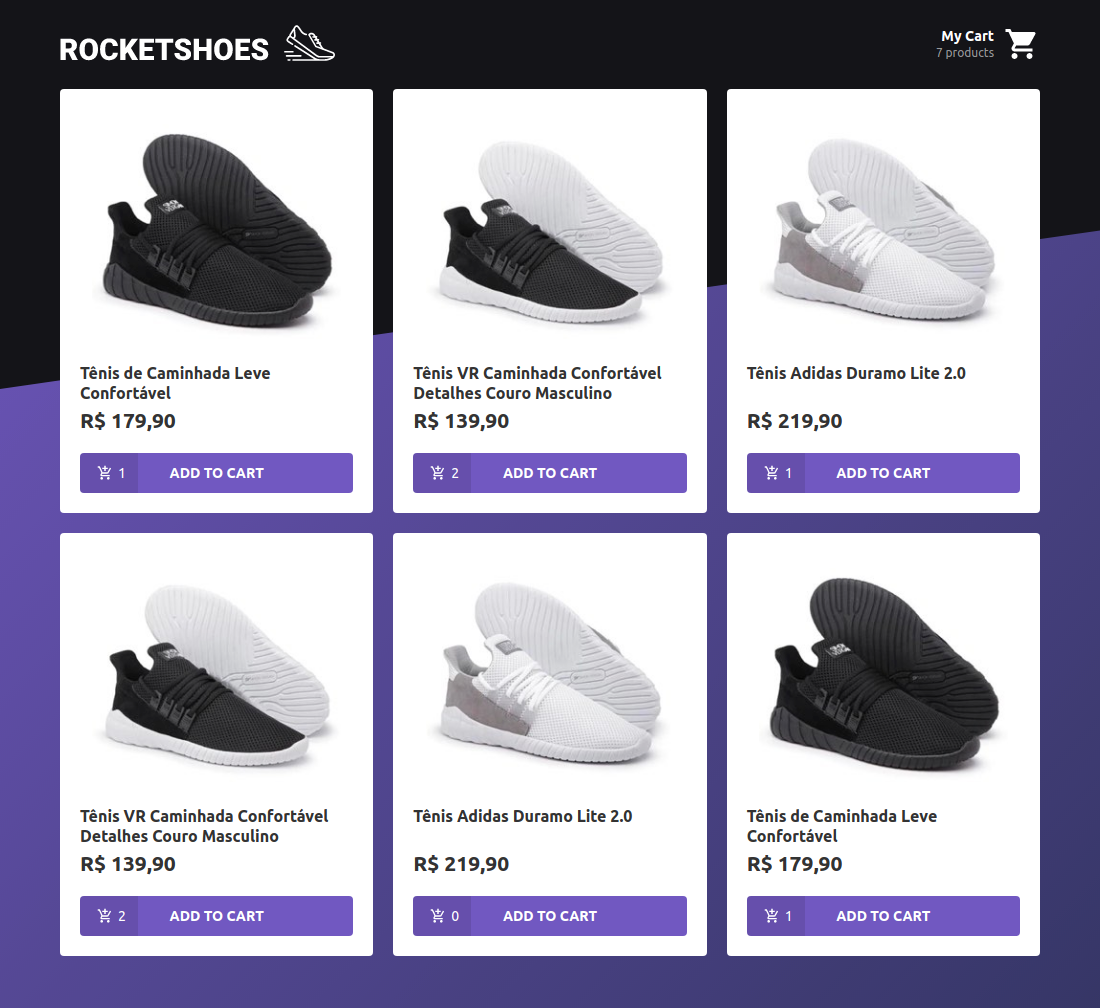Open My Cart link with 7 products
The image size is (1100, 1008).
coord(986,44)
